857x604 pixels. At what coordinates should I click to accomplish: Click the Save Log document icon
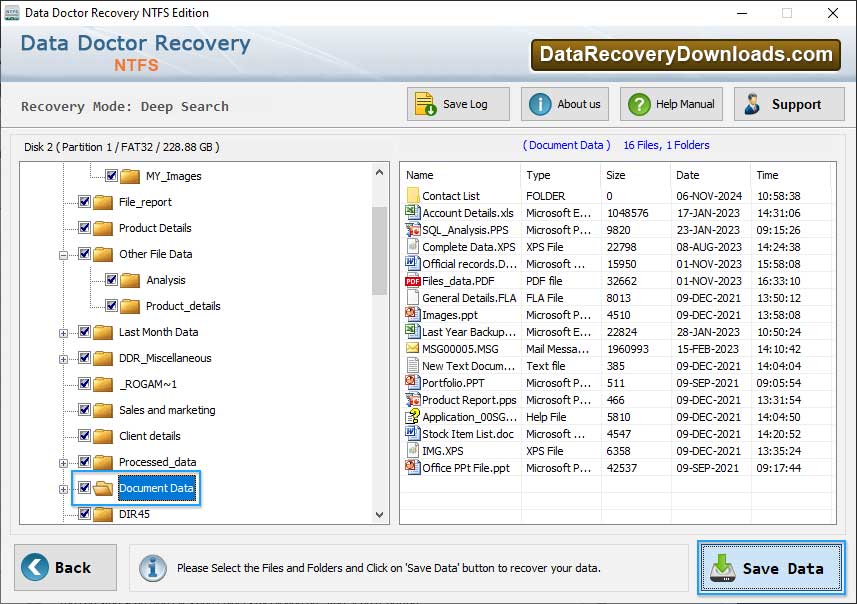coord(425,104)
